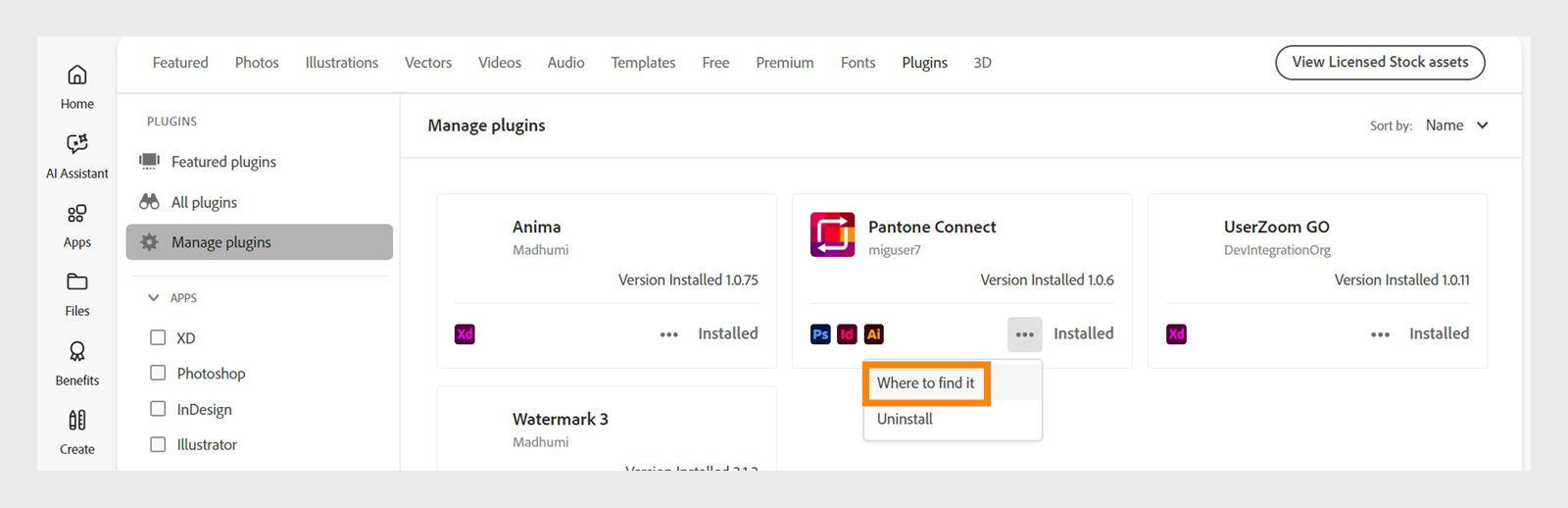
Task: Click Version Installed 1.0.6 text
Action: click(x=1048, y=279)
